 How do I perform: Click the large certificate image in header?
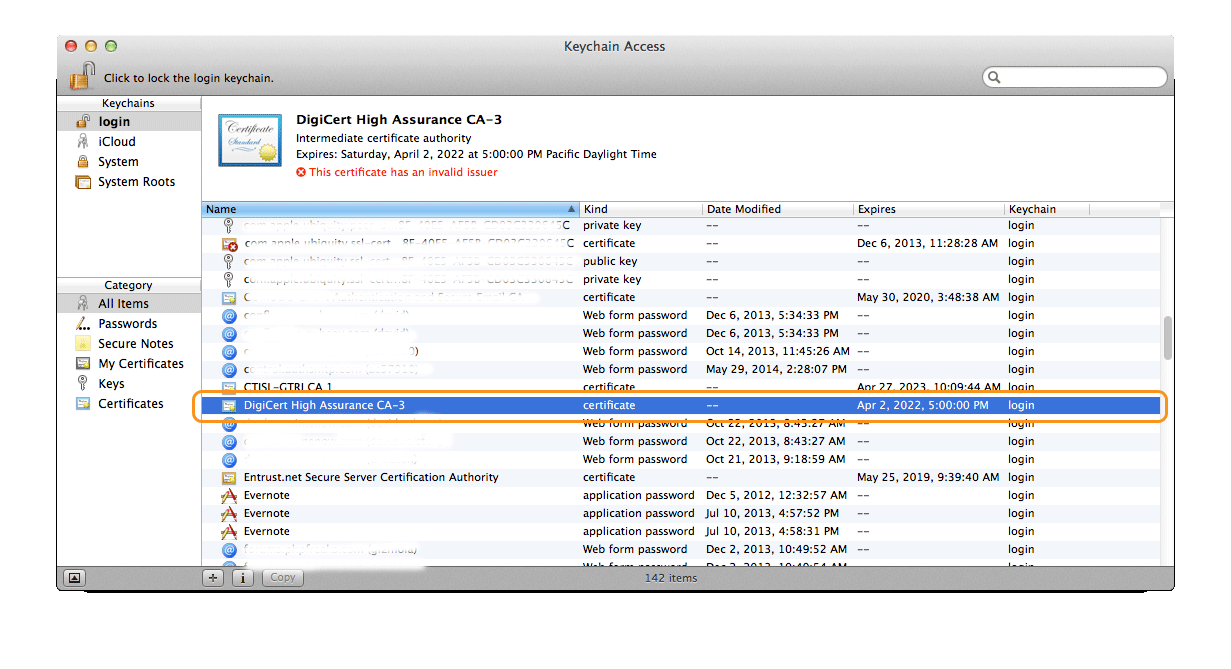tap(250, 140)
